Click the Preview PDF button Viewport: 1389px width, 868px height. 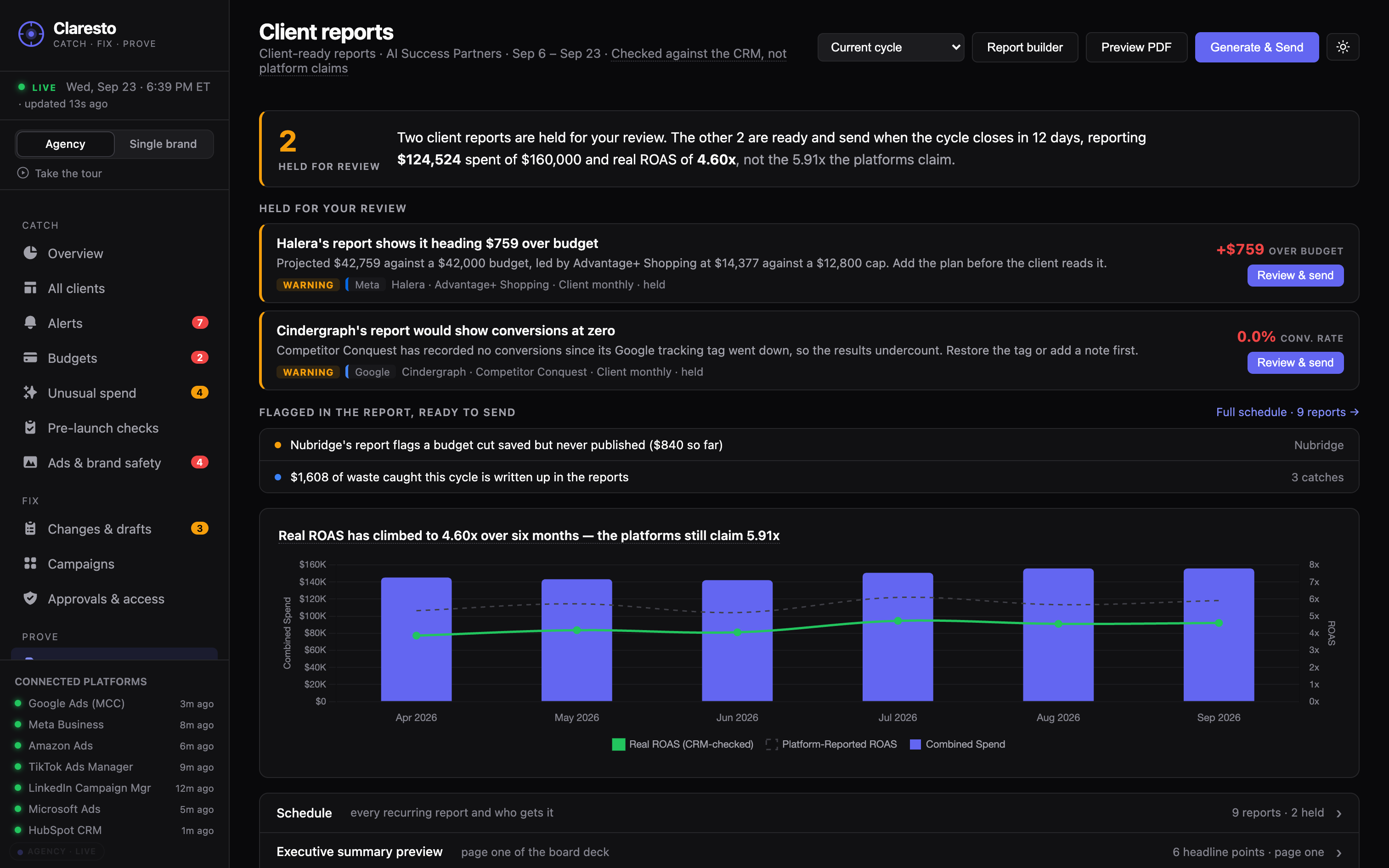click(1136, 47)
